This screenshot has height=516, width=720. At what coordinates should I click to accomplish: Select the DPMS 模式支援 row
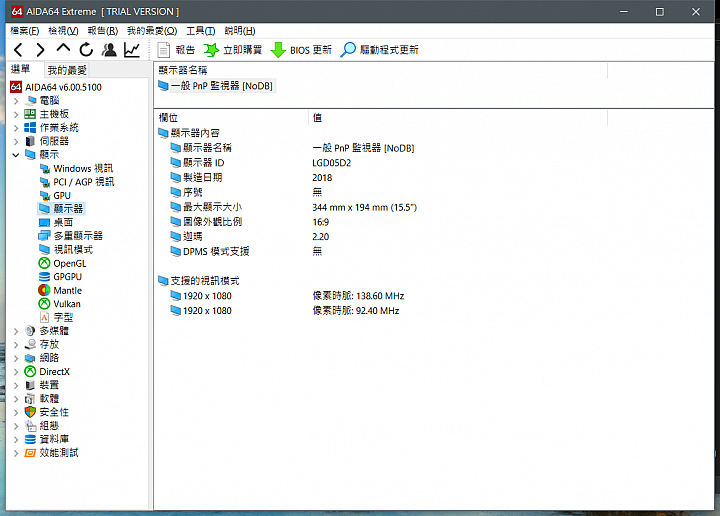point(210,252)
